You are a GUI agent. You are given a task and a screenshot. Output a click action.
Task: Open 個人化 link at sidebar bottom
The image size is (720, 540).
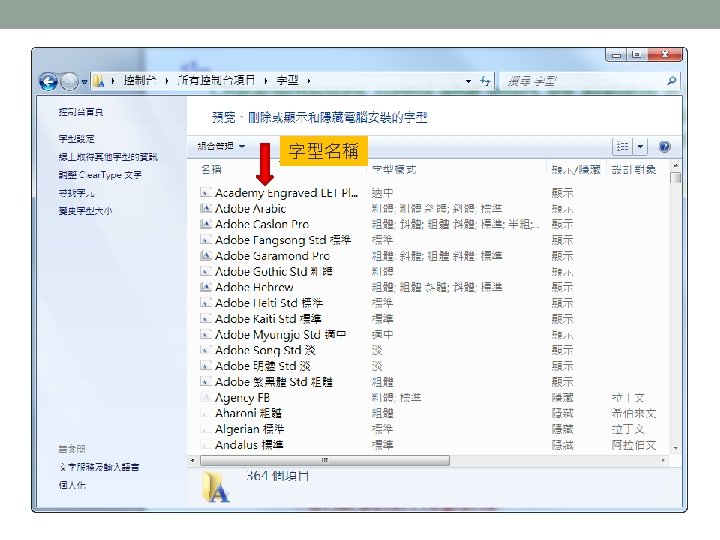pos(72,485)
